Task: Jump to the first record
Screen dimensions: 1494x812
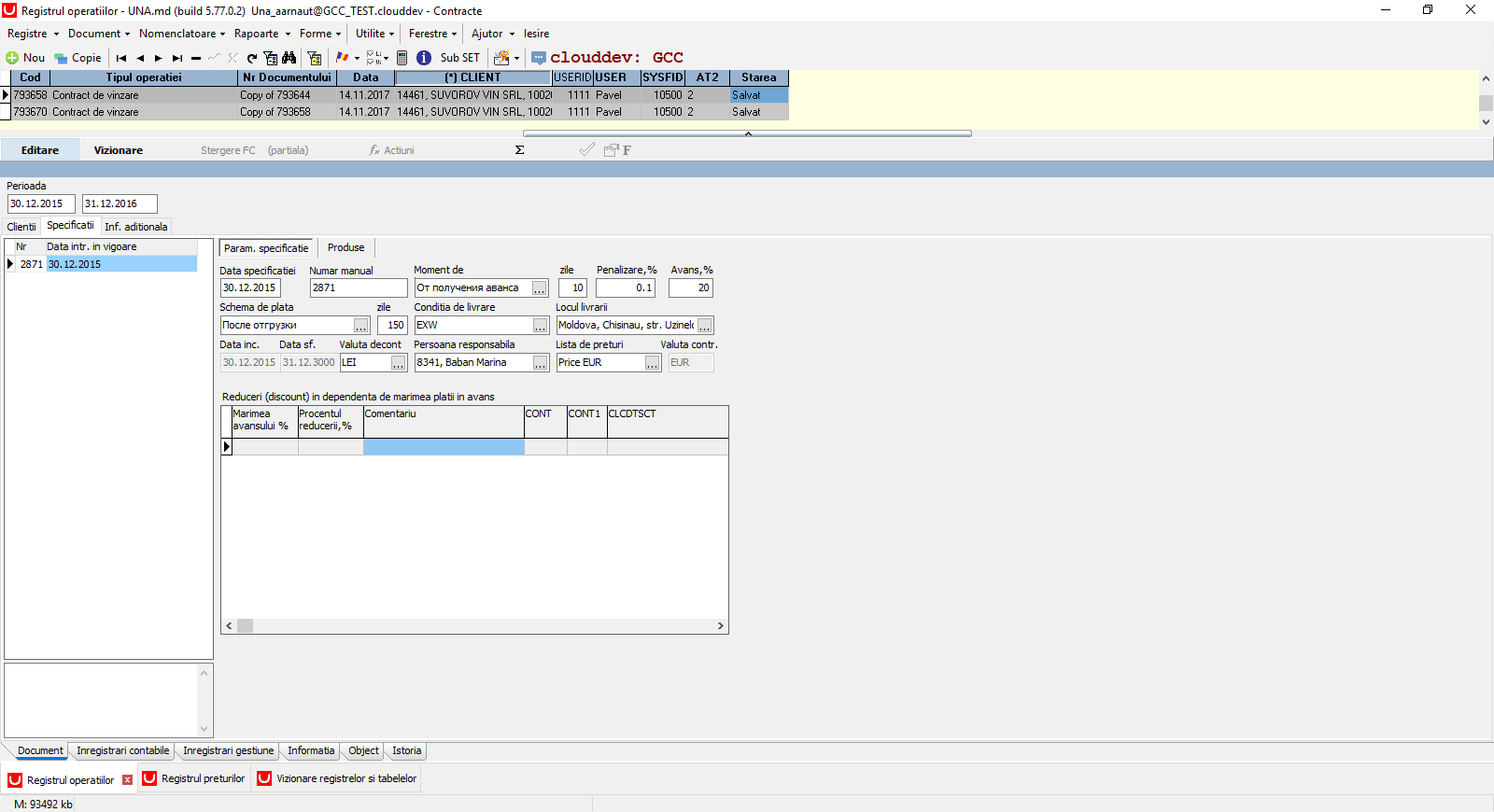Action: click(121, 58)
